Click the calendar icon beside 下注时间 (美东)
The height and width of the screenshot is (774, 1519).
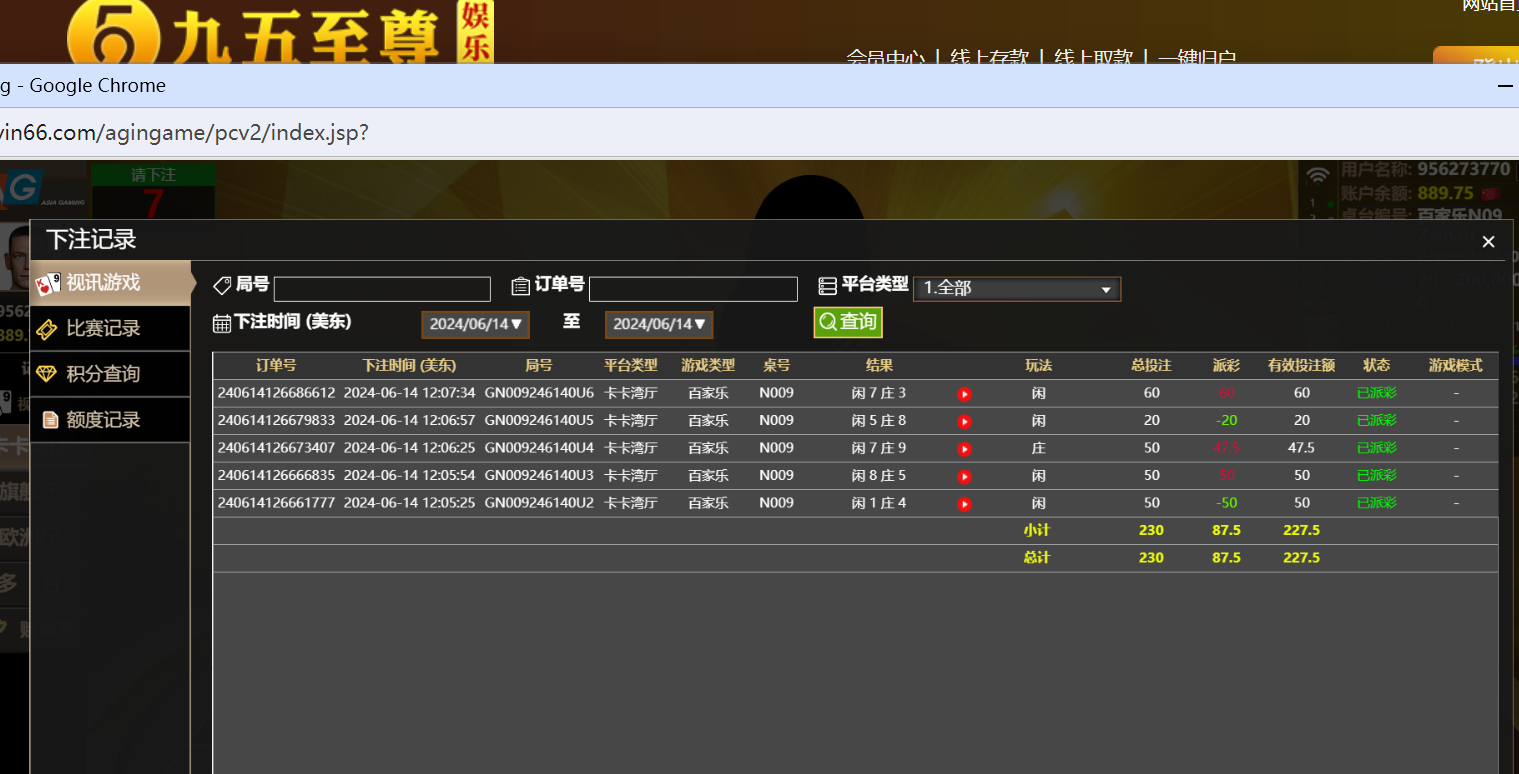point(221,323)
